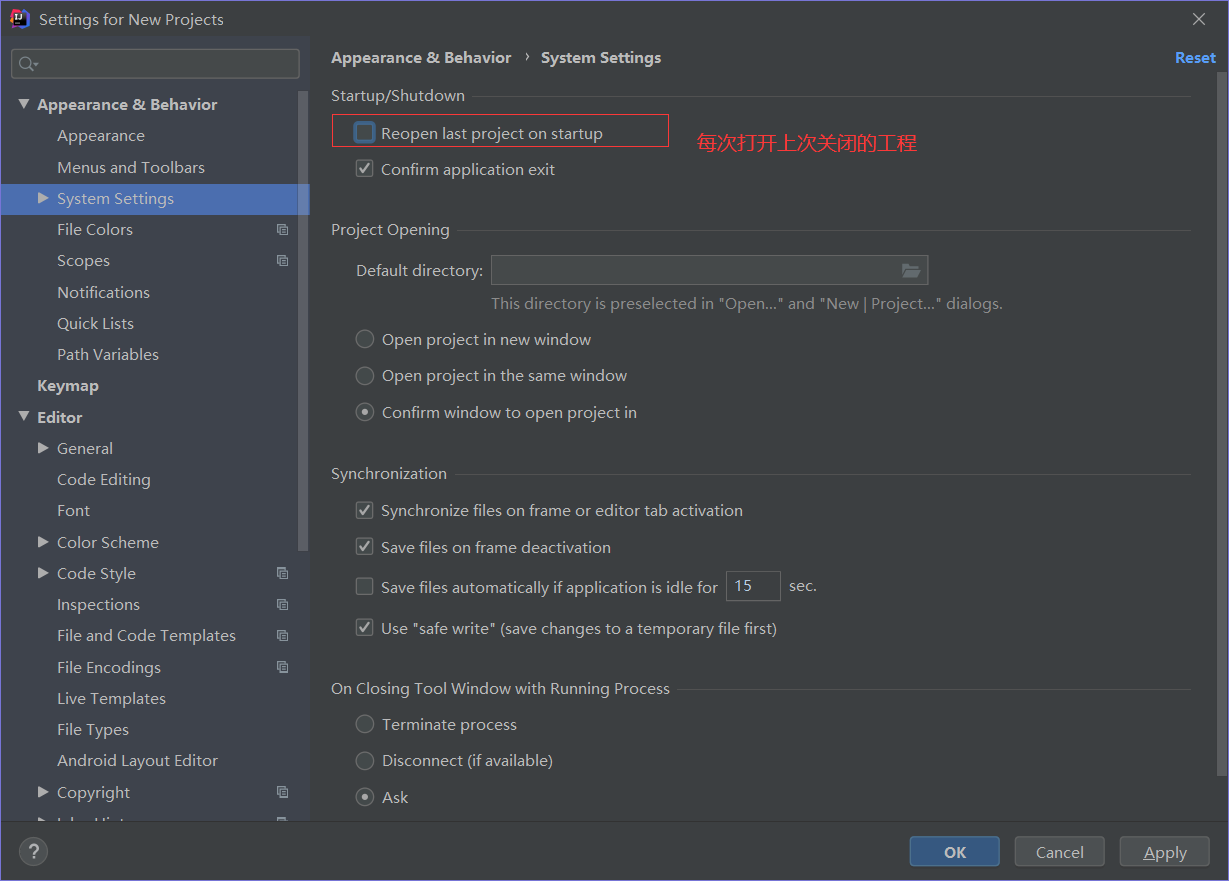Expand the General node under Editor
This screenshot has height=881, width=1229.
41,448
